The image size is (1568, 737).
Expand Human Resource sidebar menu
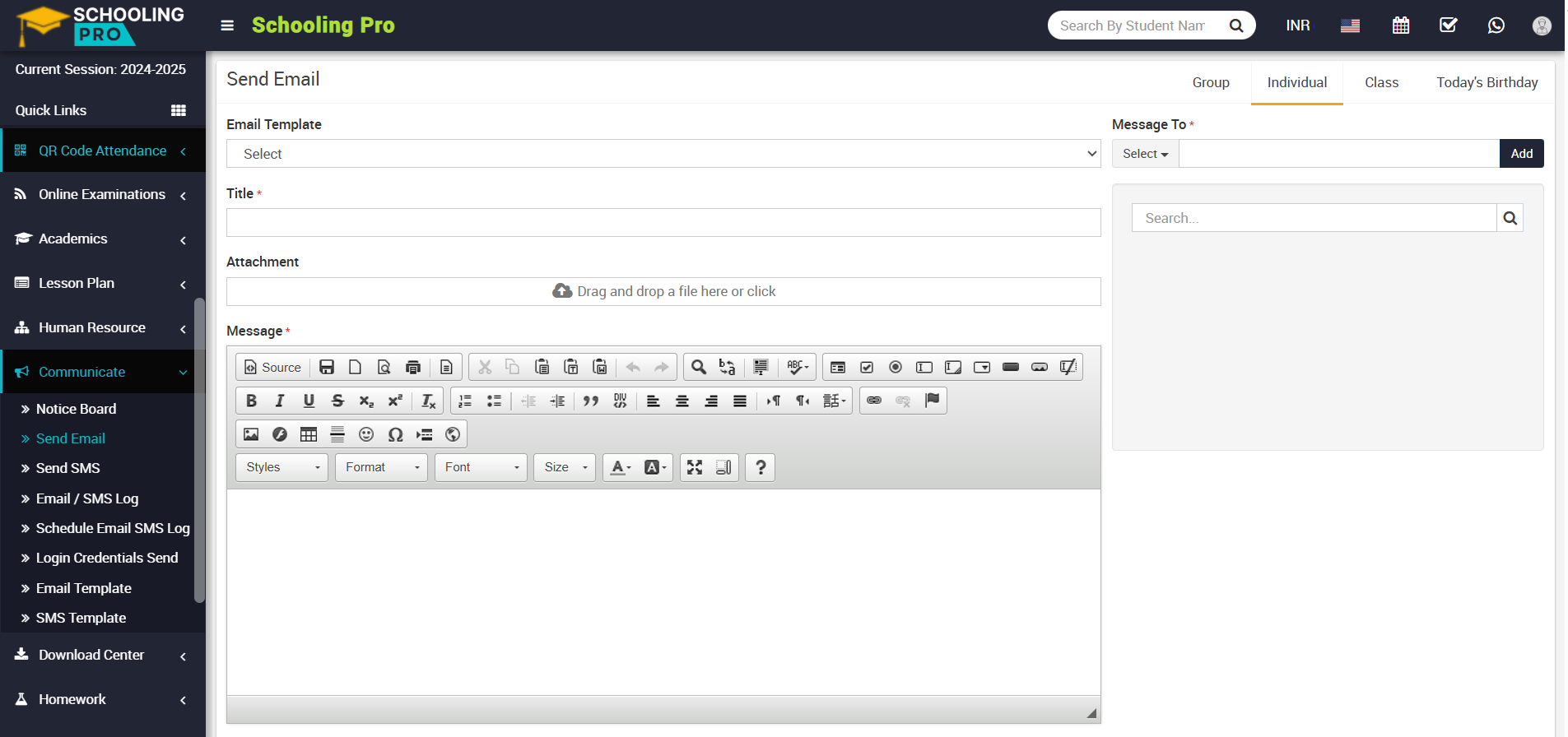point(103,327)
